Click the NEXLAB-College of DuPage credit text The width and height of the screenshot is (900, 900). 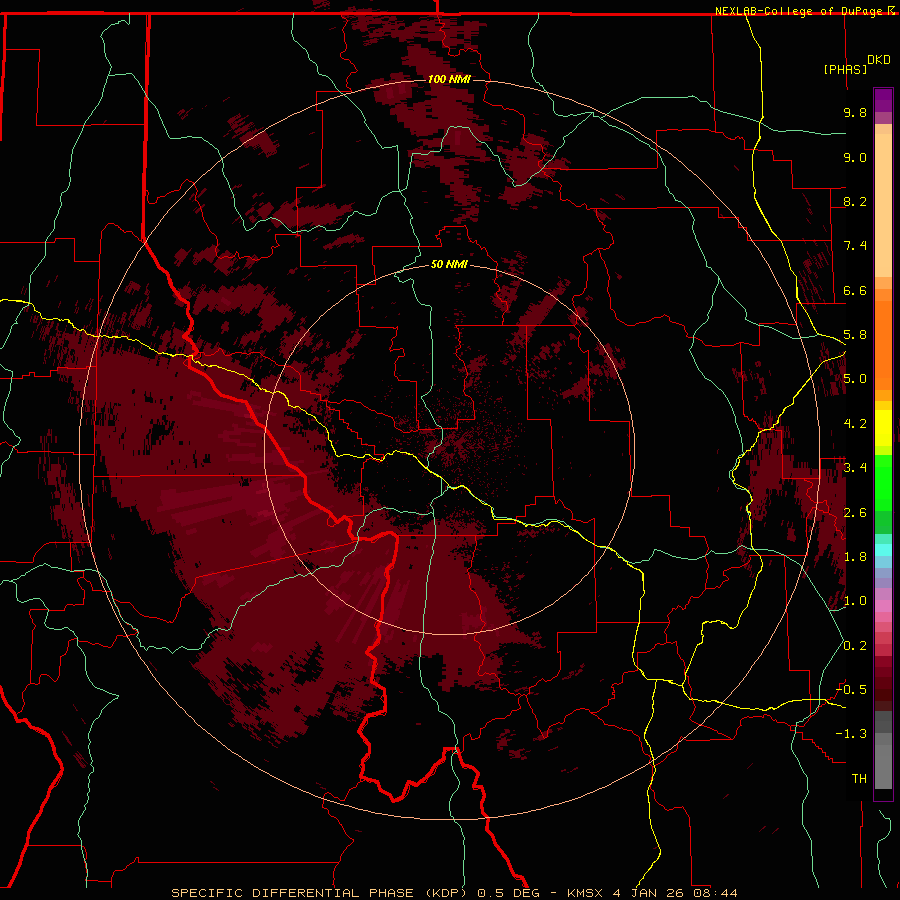point(801,11)
